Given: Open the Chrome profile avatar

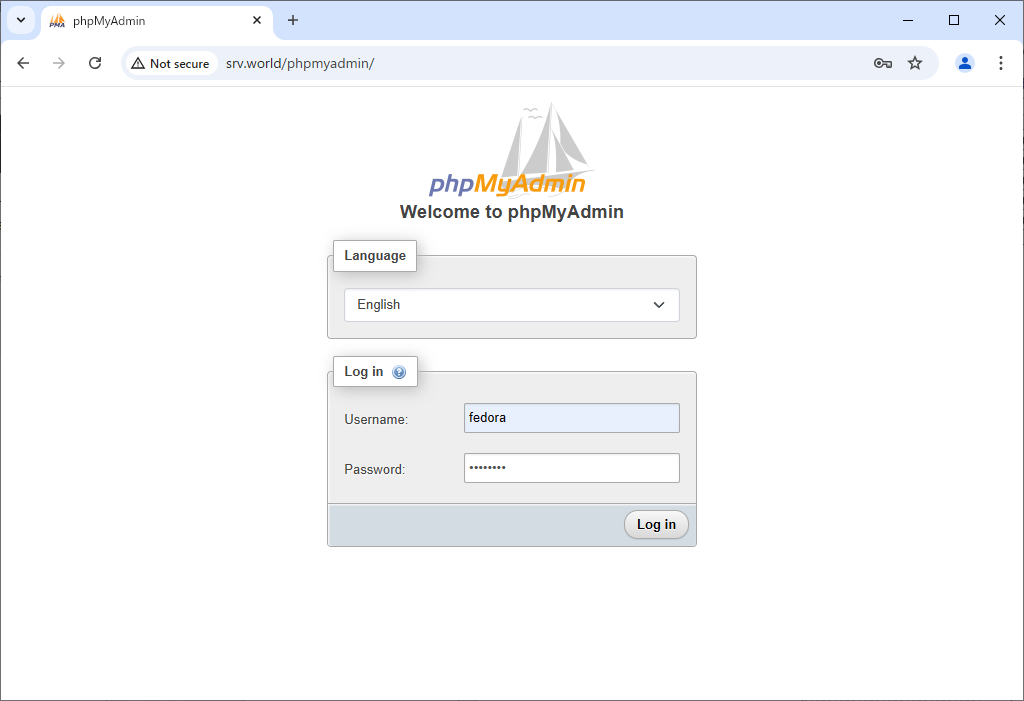Looking at the screenshot, I should click(x=965, y=63).
